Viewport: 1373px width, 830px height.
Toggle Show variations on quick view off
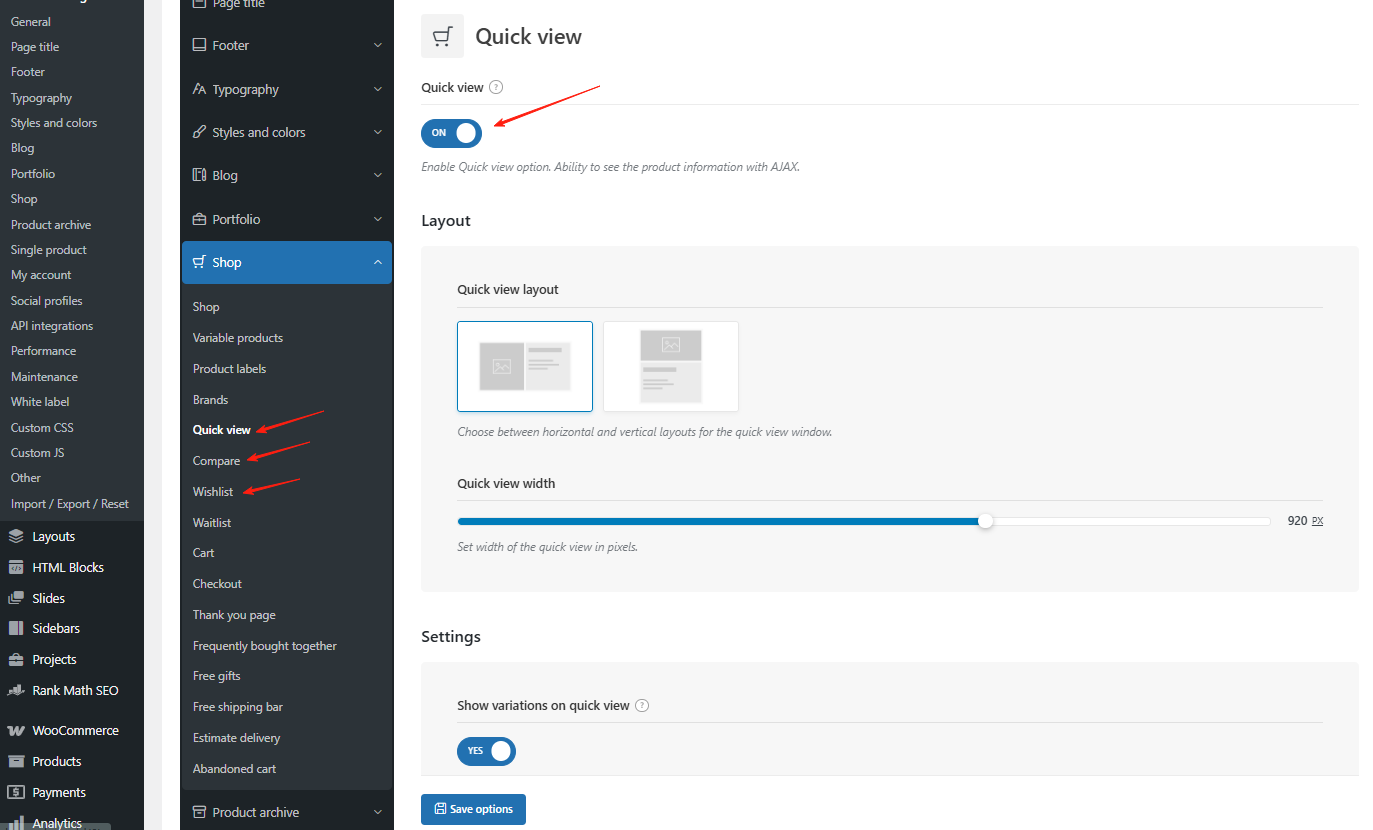[x=486, y=751]
